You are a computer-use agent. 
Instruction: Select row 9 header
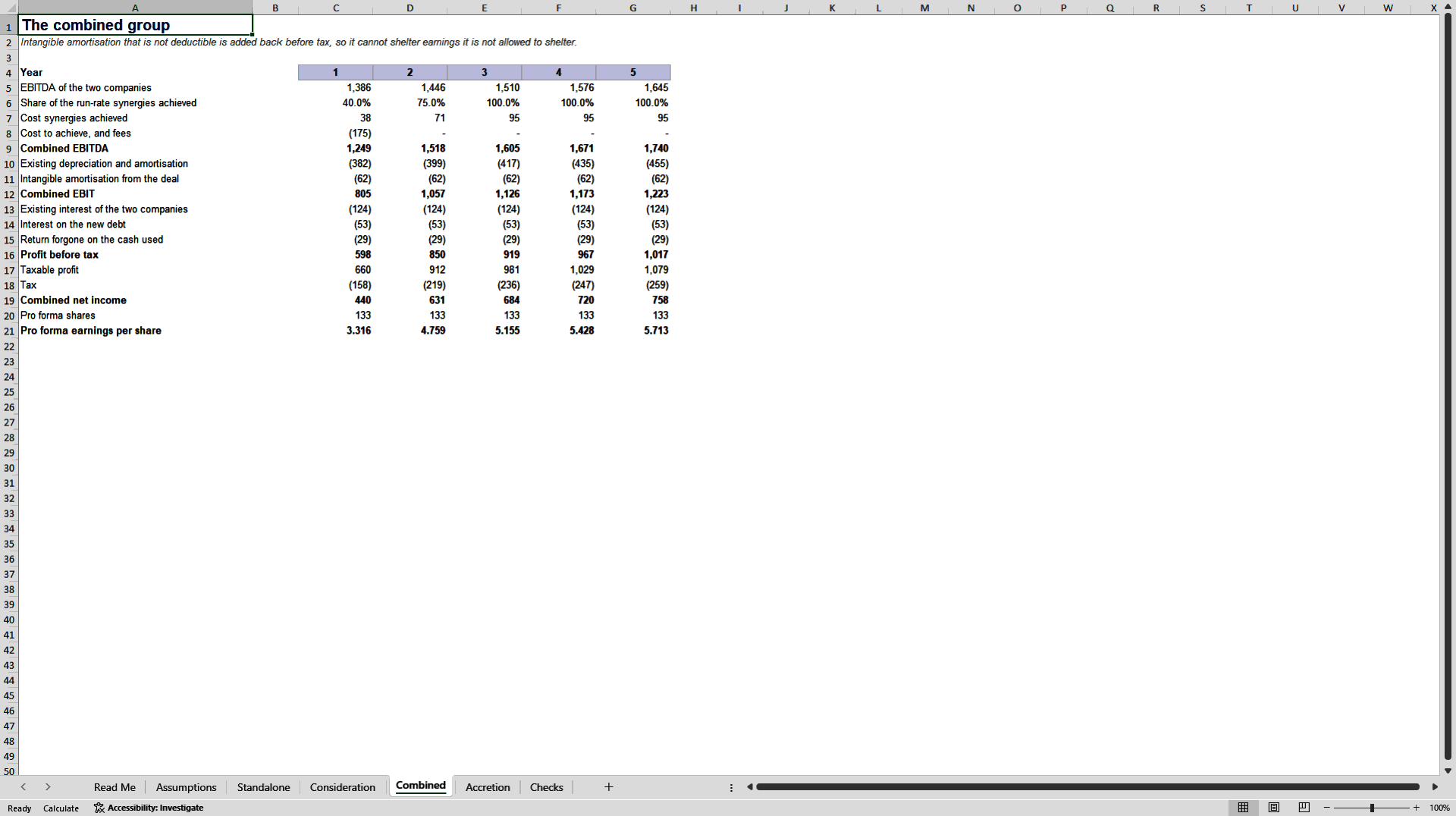click(9, 149)
